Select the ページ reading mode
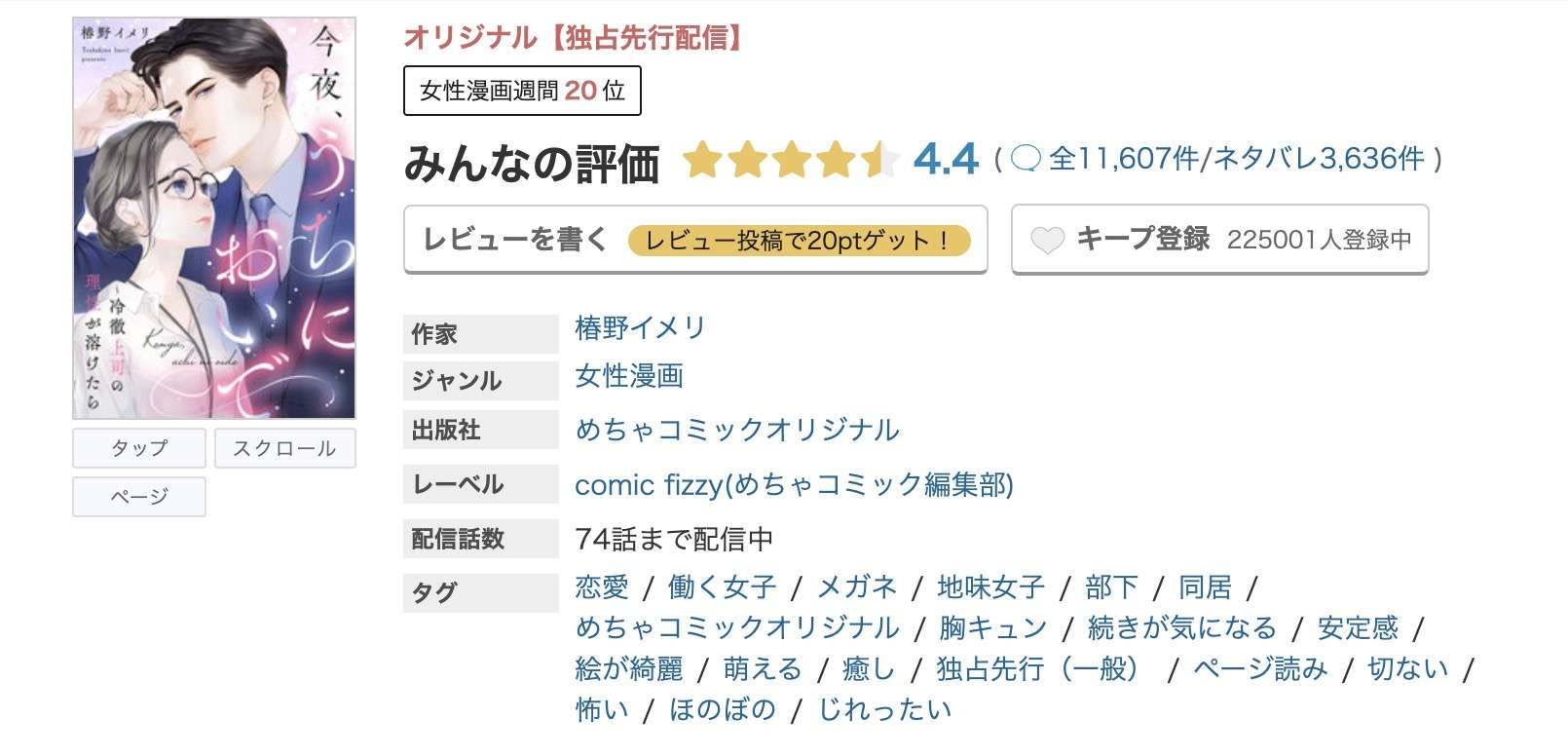This screenshot has width=1568, height=756. (x=138, y=497)
